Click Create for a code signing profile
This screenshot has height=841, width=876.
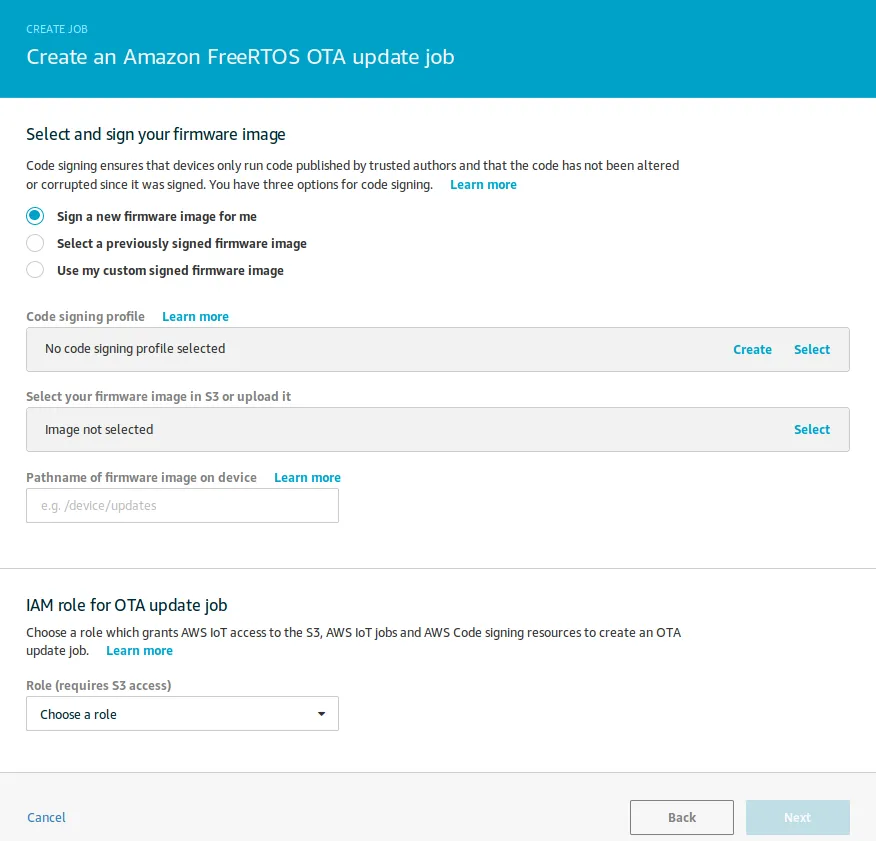[752, 350]
